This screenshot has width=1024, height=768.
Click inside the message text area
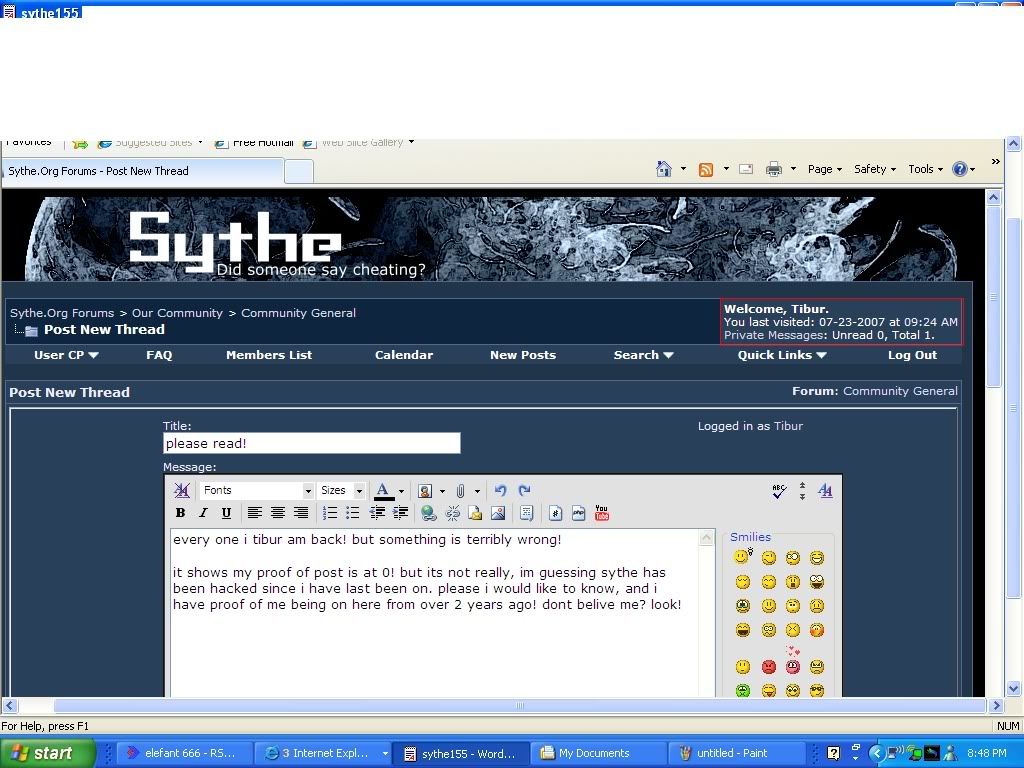point(434,613)
